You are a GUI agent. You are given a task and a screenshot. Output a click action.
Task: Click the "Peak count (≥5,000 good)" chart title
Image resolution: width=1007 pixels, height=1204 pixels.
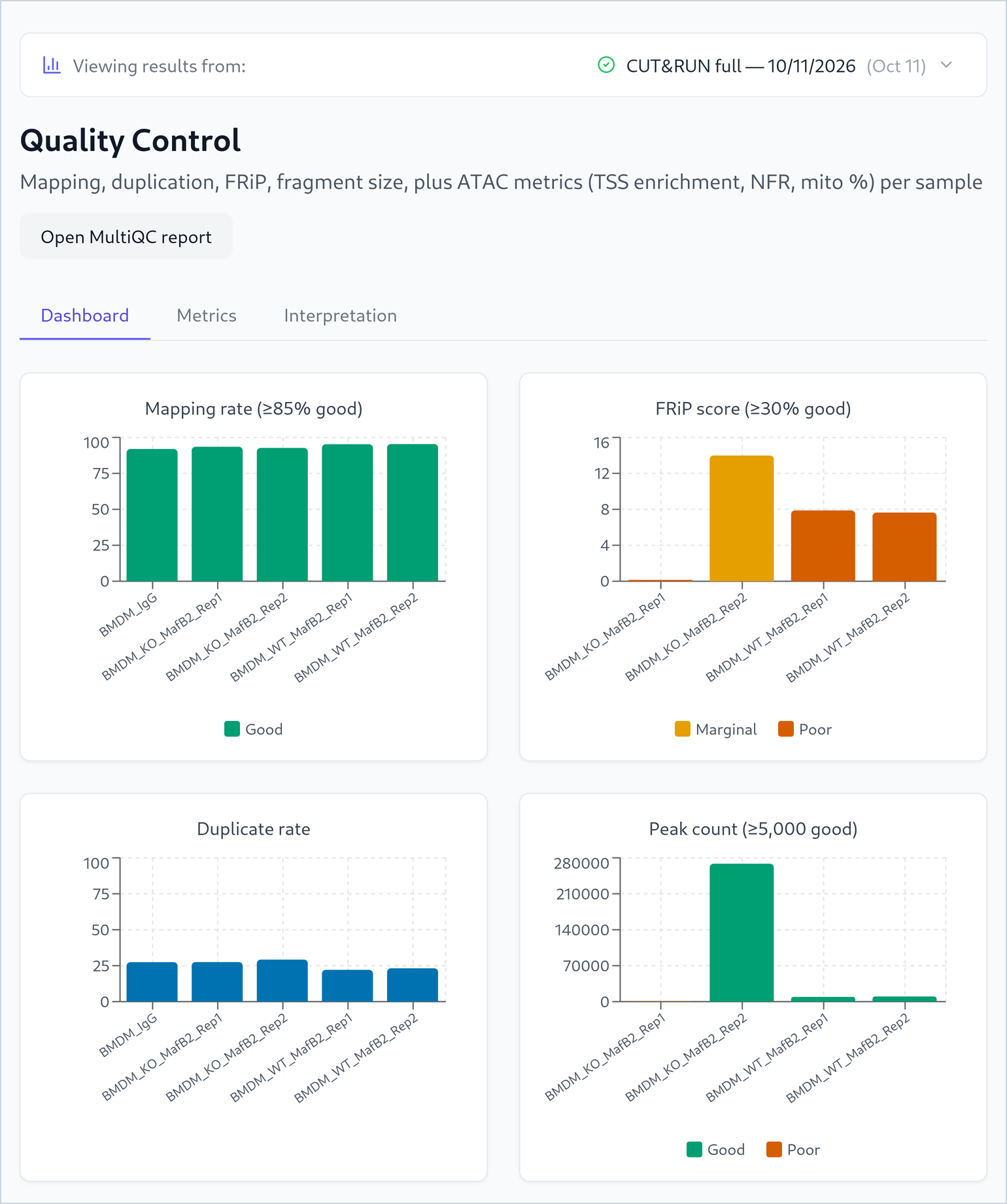tap(753, 829)
